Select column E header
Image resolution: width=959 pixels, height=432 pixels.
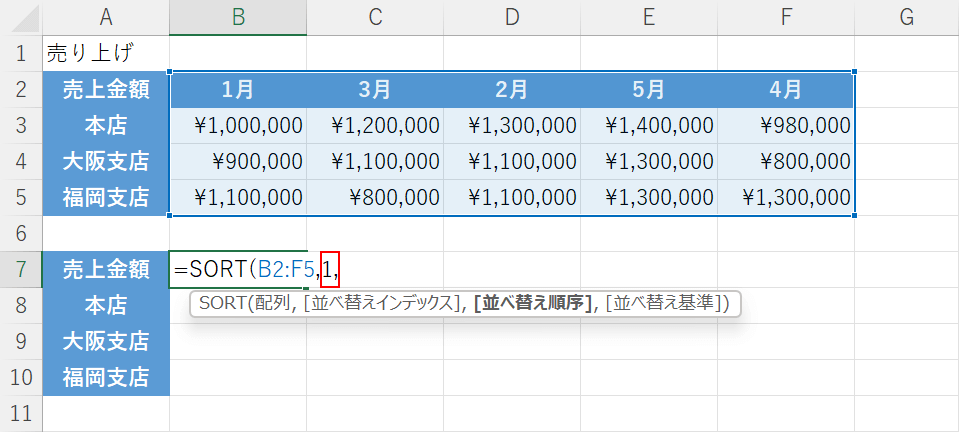(x=649, y=18)
